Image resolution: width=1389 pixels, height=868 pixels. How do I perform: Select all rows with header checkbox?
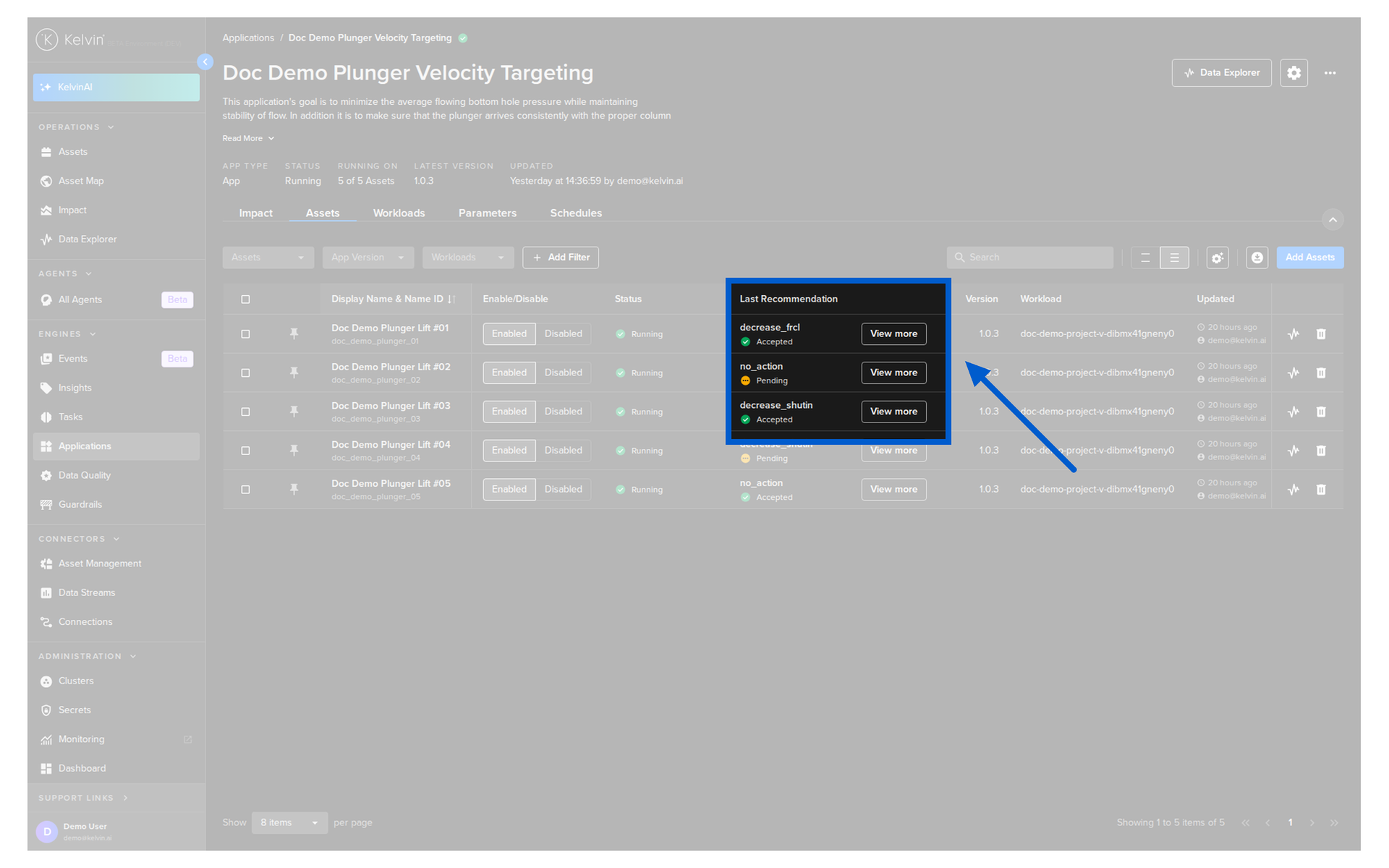pyautogui.click(x=245, y=299)
